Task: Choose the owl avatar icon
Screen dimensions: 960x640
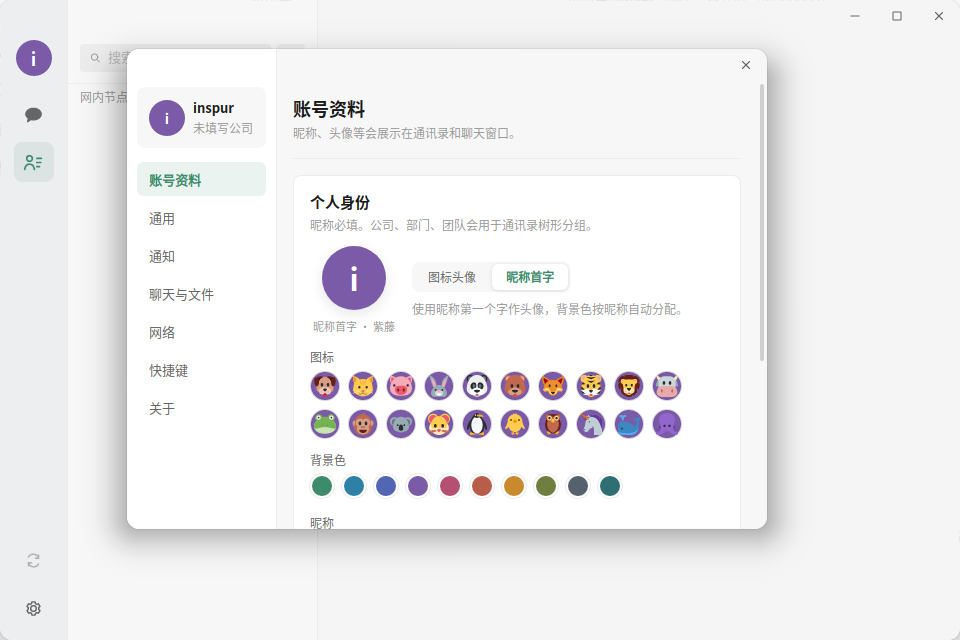Action: point(553,424)
